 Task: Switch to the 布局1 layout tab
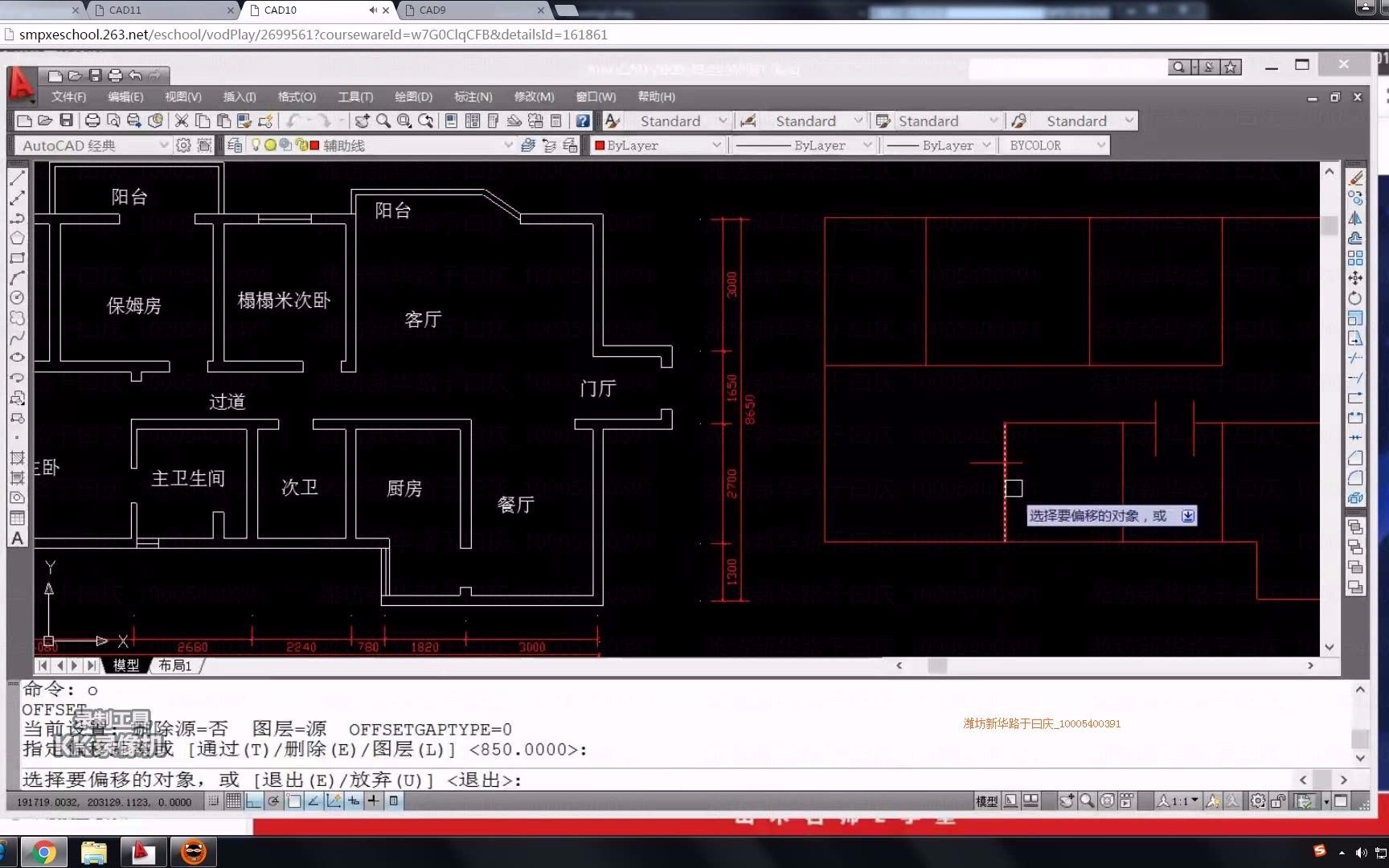[174, 665]
